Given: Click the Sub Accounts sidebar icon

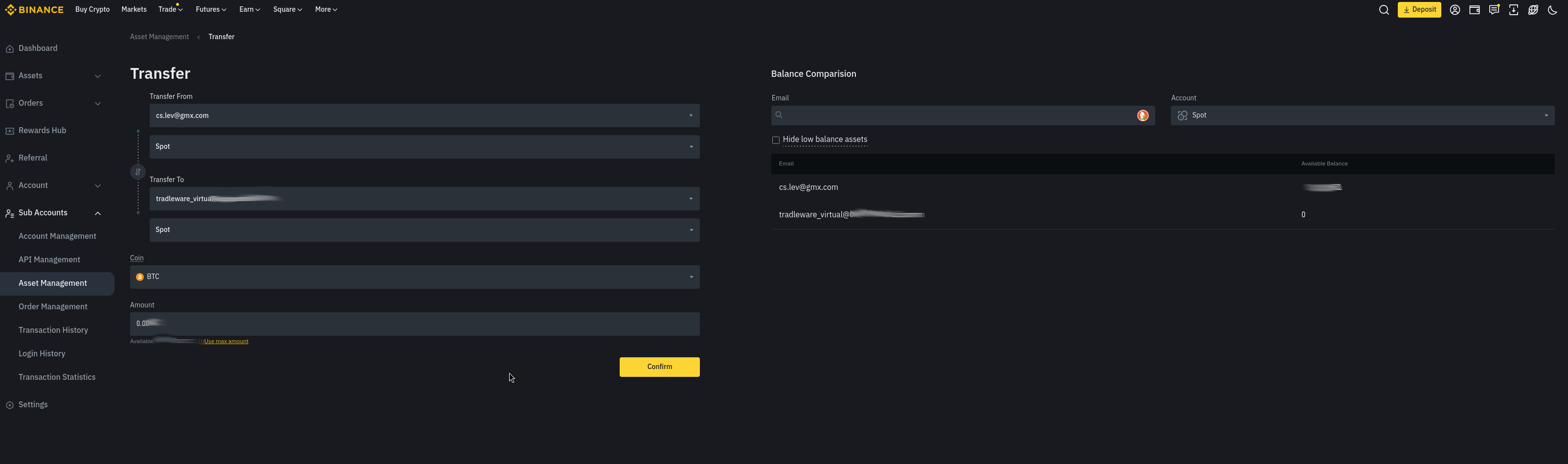Looking at the screenshot, I should pos(10,213).
